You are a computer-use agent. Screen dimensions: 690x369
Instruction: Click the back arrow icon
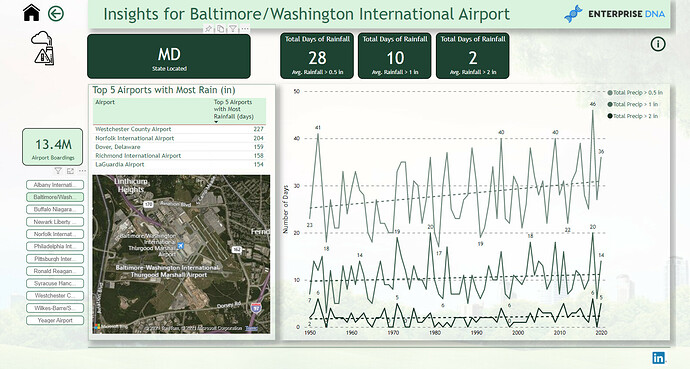pos(56,14)
